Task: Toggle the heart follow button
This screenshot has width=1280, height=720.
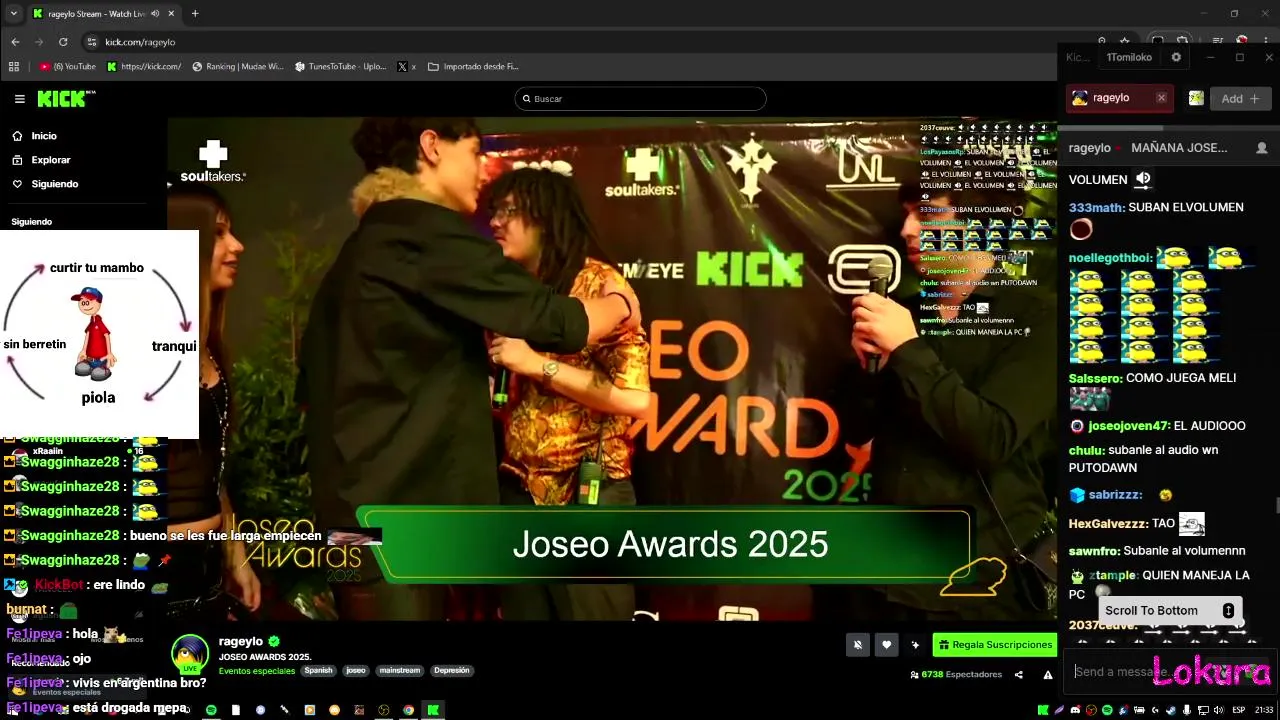Action: click(x=886, y=645)
